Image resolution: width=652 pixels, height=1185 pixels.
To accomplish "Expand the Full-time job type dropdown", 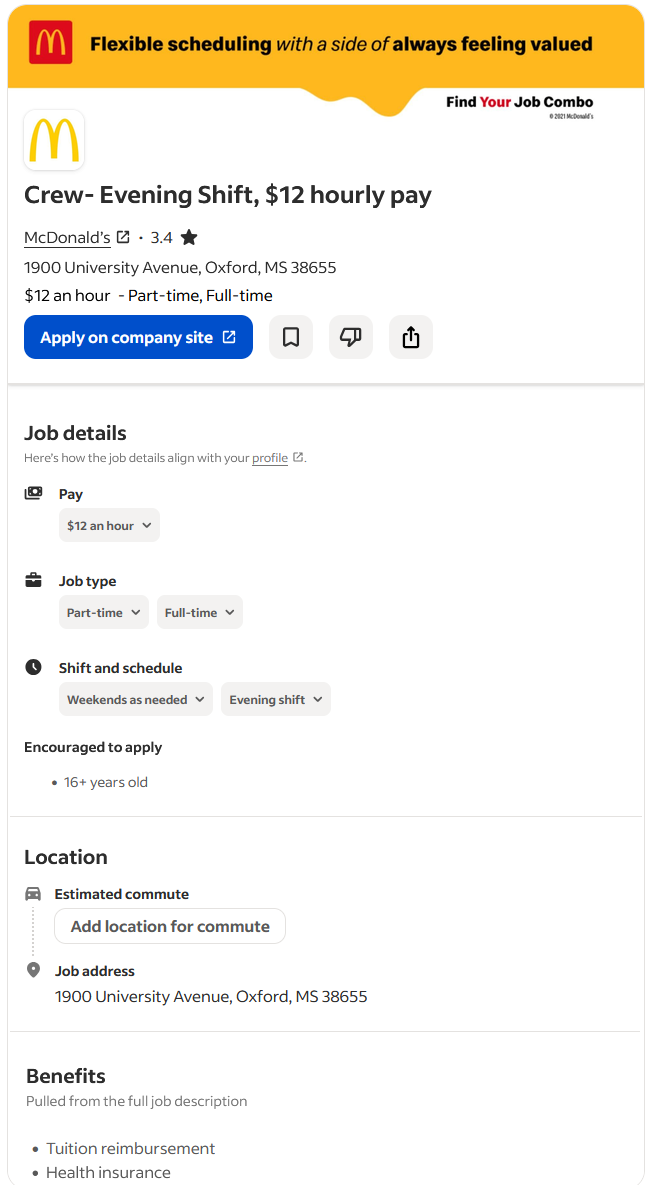I will [200, 612].
